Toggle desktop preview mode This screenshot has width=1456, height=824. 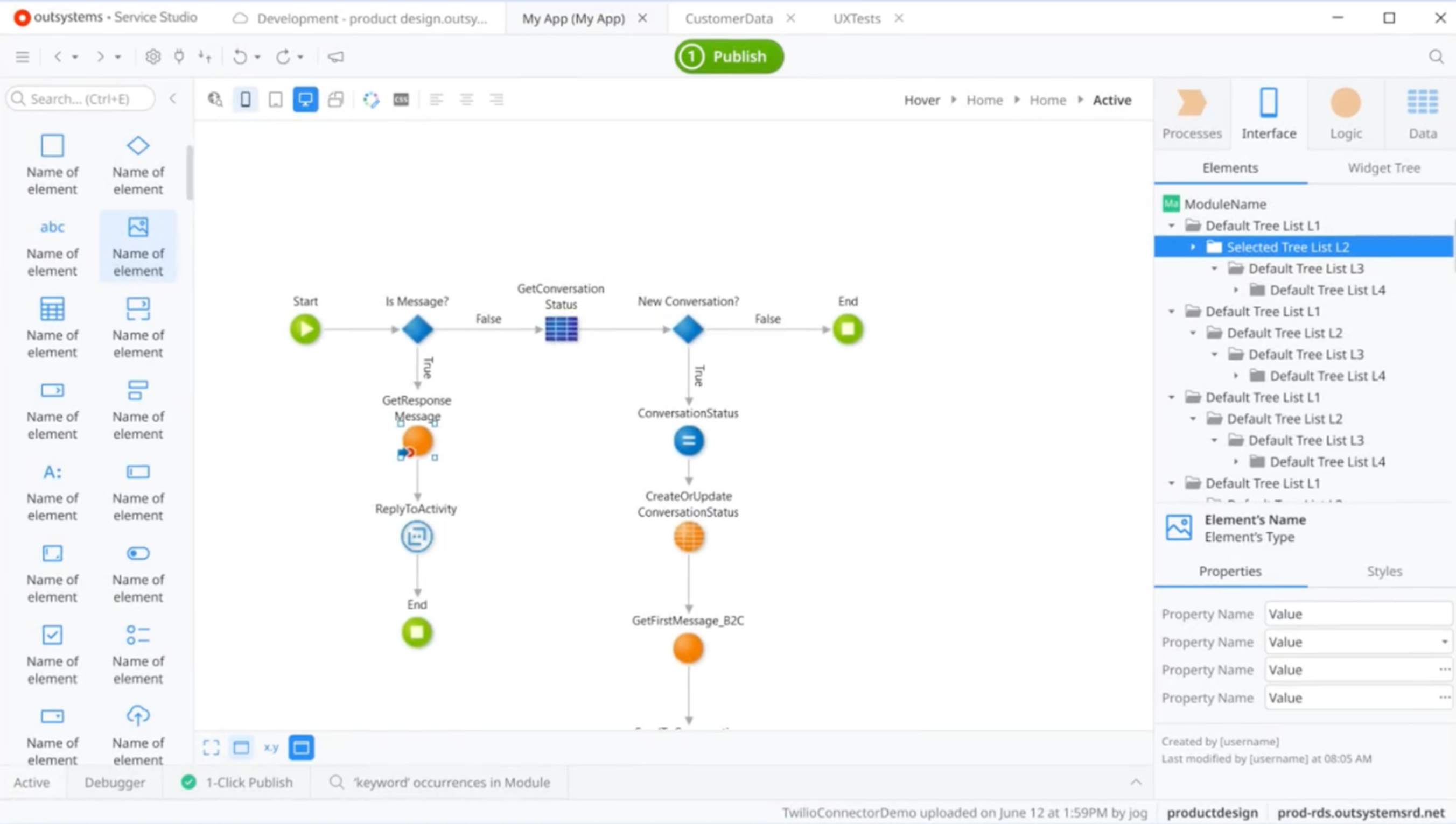[305, 99]
